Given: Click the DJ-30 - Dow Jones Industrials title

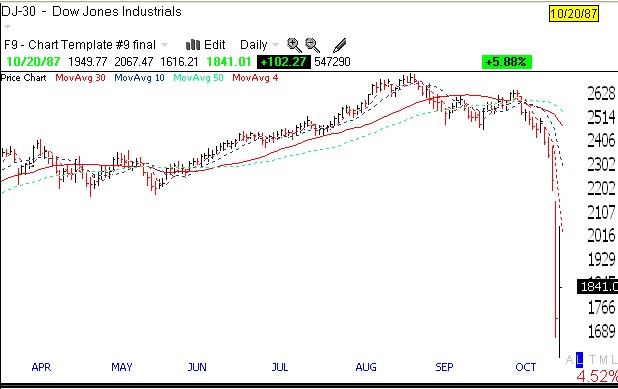Looking at the screenshot, I should pyautogui.click(x=91, y=11).
